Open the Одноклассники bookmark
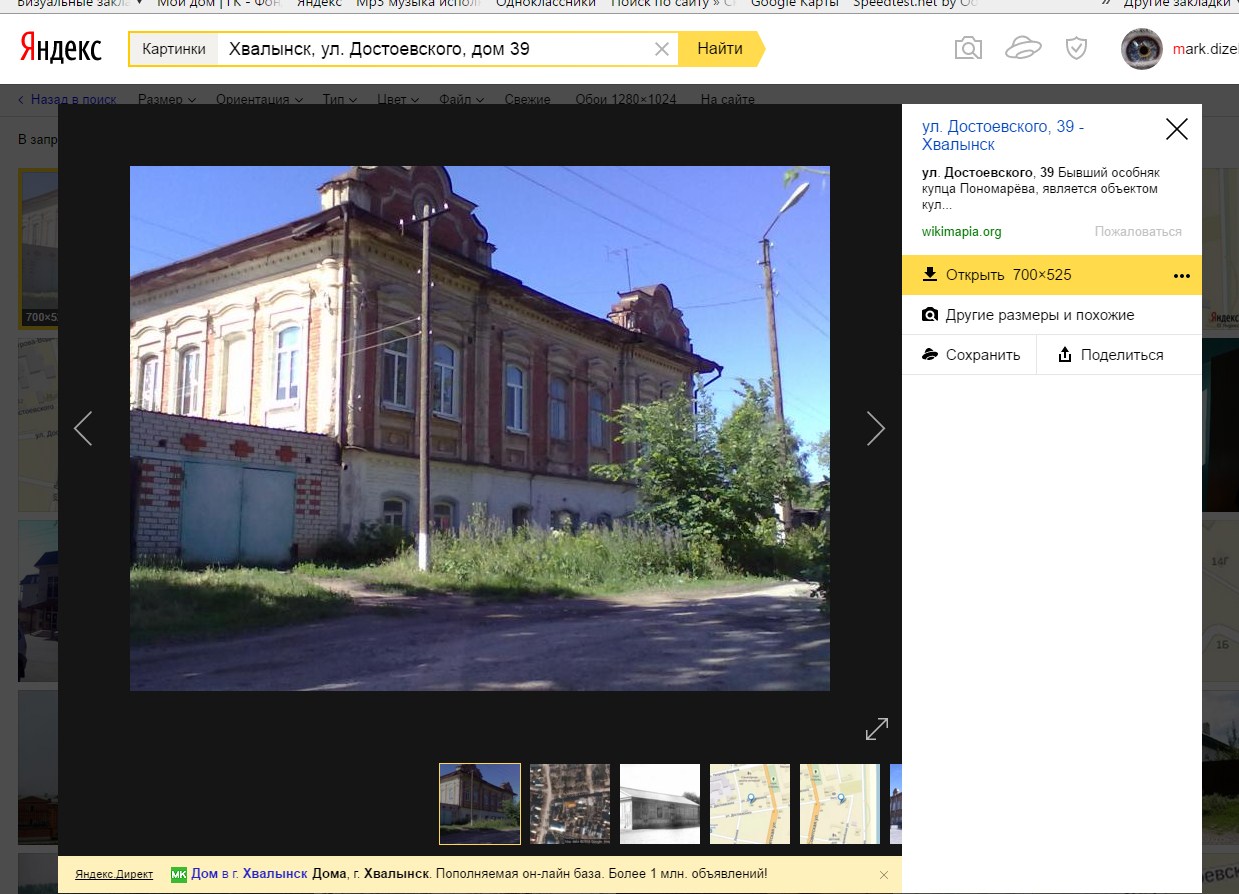The width and height of the screenshot is (1239, 894). pos(546,4)
